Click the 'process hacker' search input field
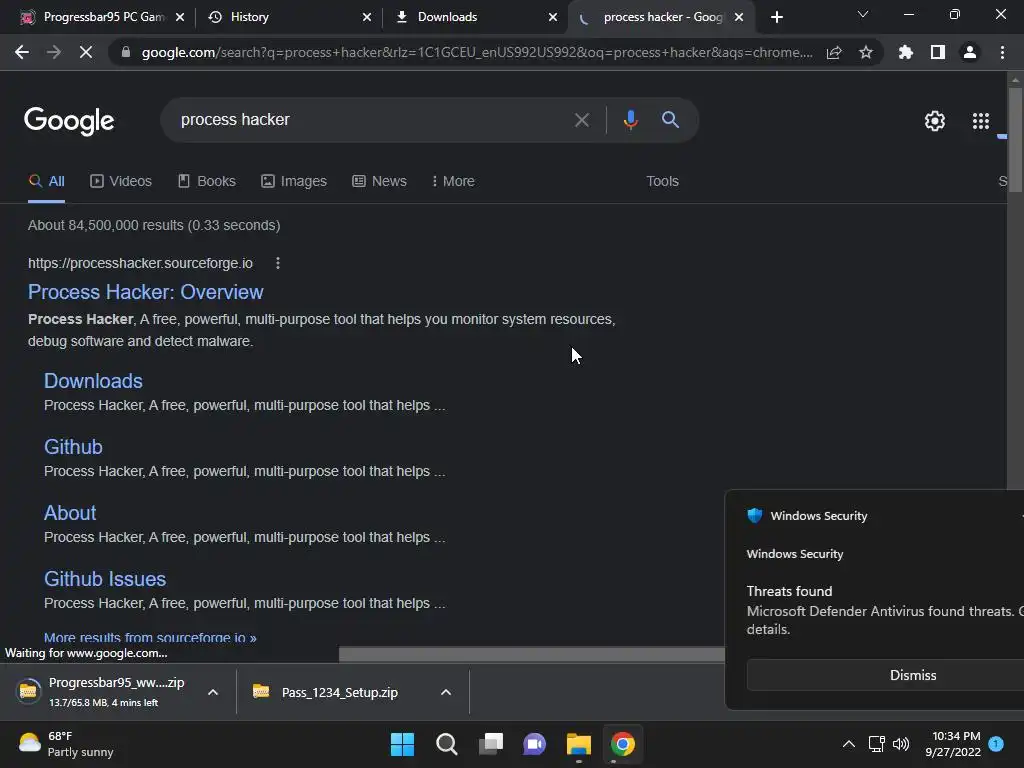Screen dimensions: 1024x768 (x=366, y=120)
